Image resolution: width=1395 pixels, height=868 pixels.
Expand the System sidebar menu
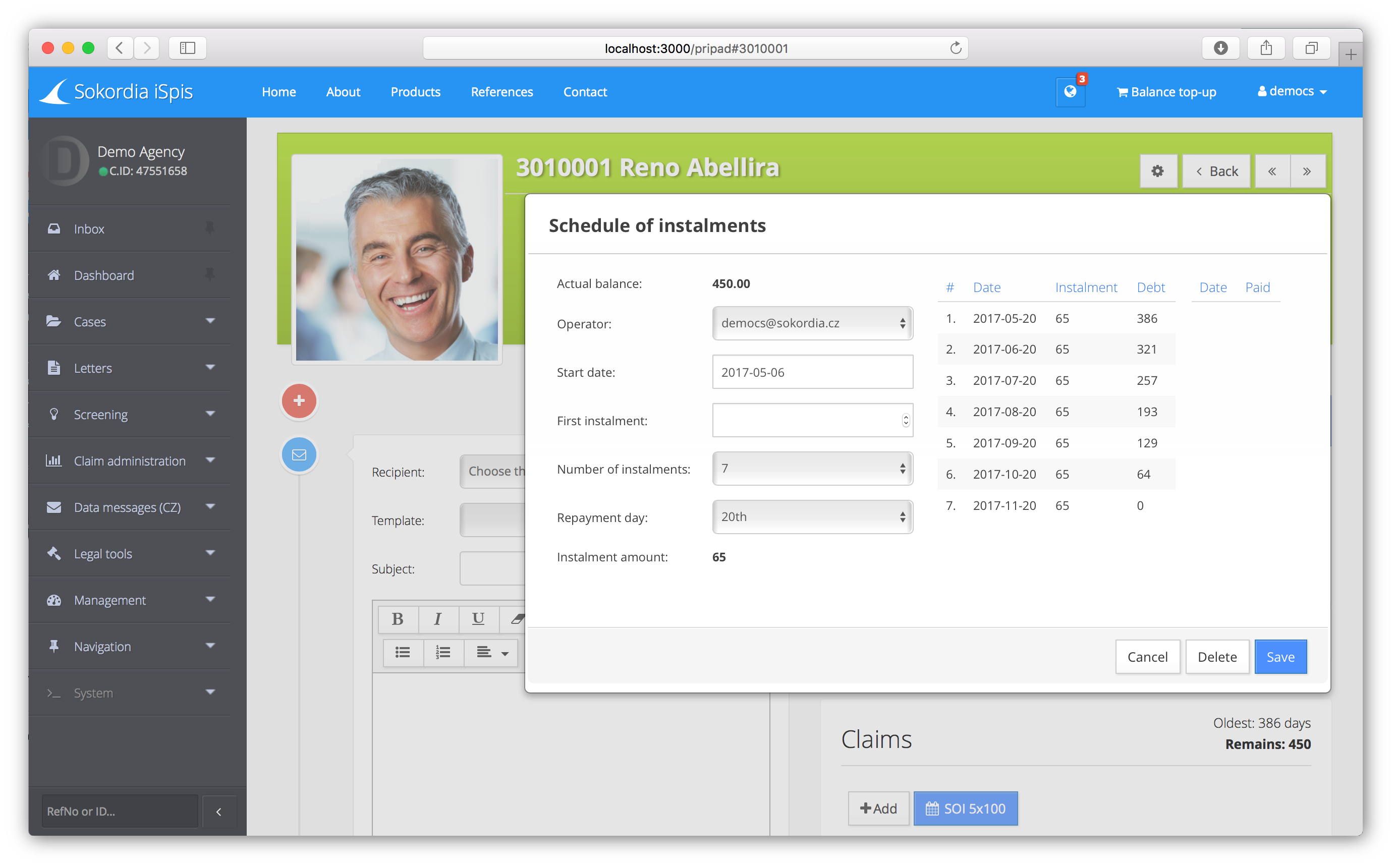pos(130,693)
